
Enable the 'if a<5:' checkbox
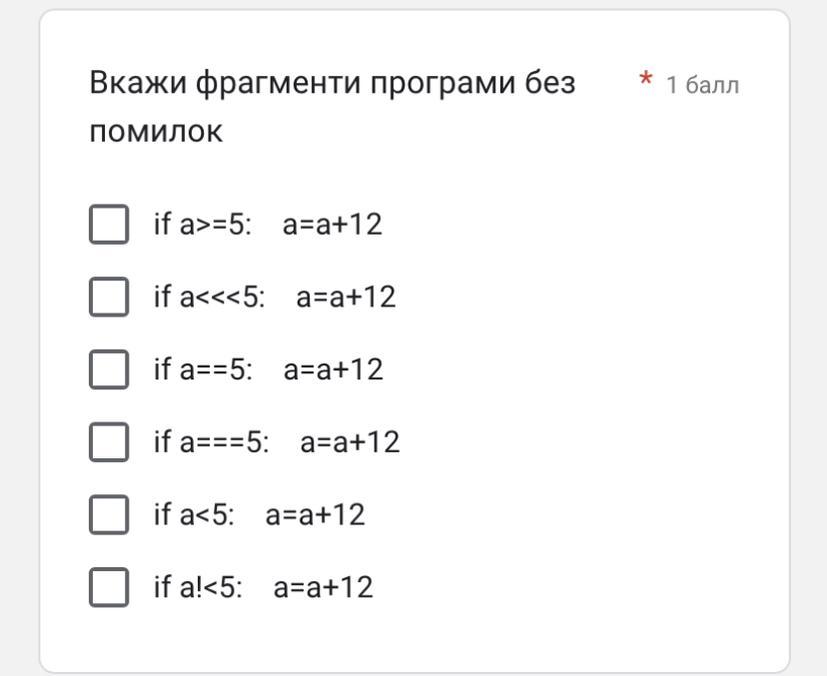click(109, 515)
